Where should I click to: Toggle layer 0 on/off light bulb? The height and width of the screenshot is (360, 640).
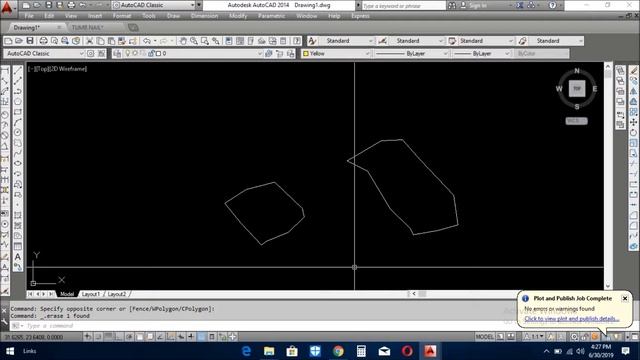pos(128,53)
